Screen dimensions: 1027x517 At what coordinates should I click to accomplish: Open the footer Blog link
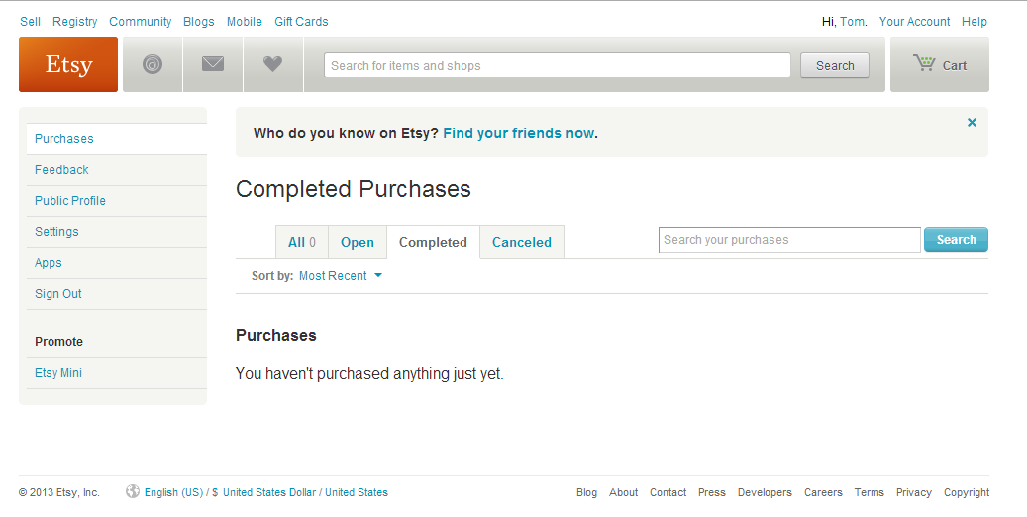[586, 492]
